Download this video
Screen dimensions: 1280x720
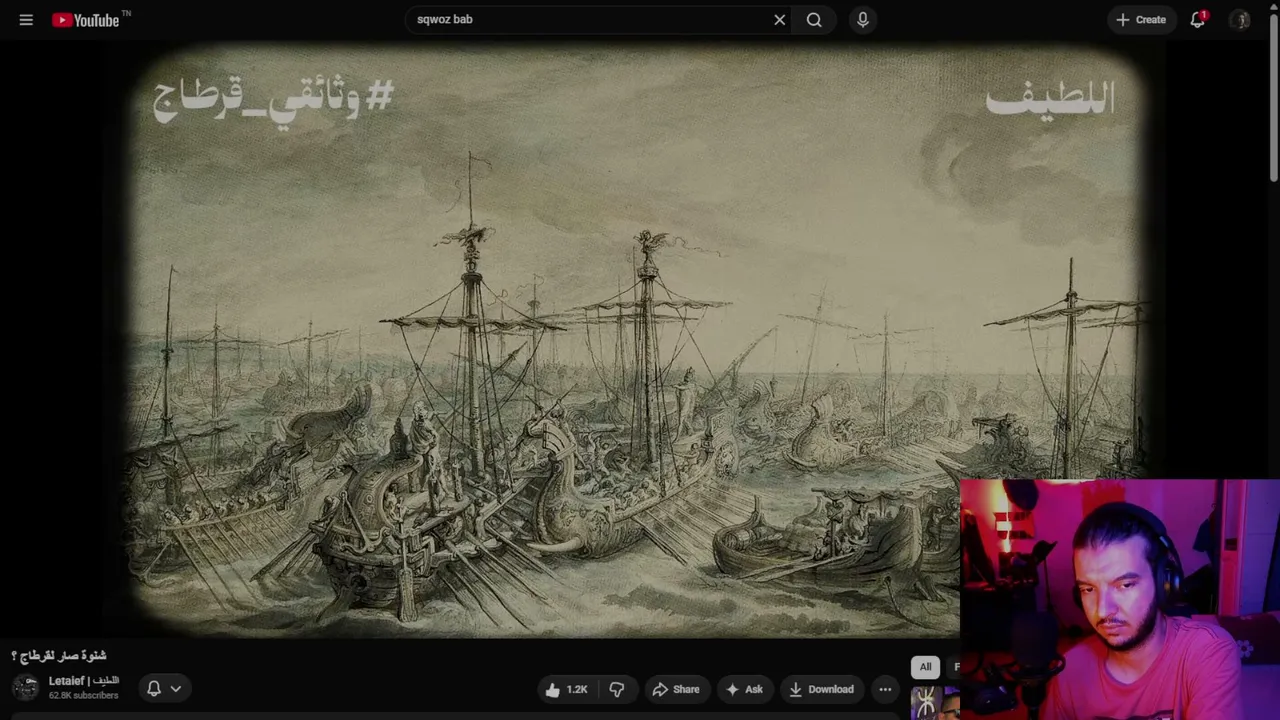point(821,689)
